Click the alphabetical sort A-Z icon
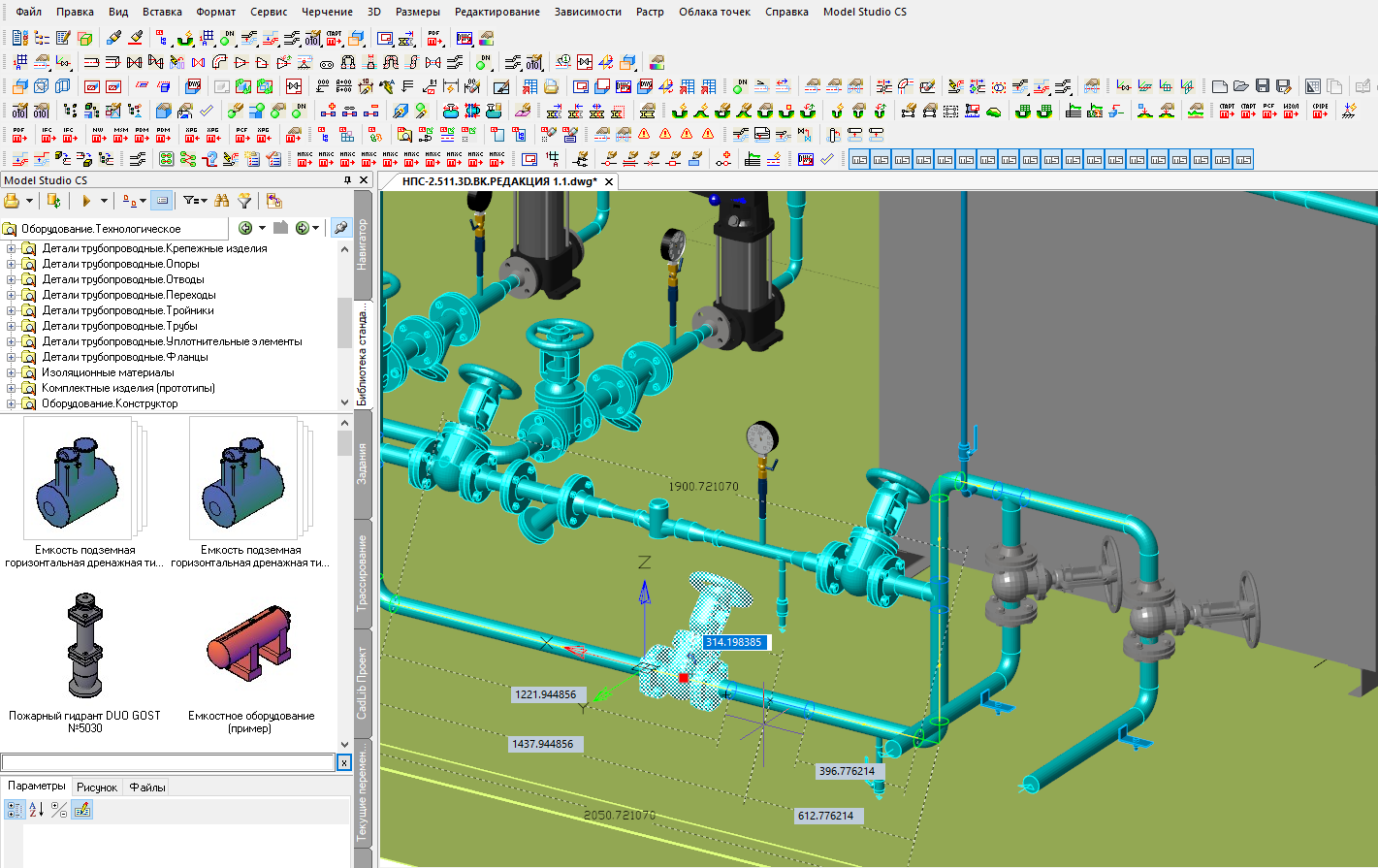The height and width of the screenshot is (868, 1378). pyautogui.click(x=36, y=810)
